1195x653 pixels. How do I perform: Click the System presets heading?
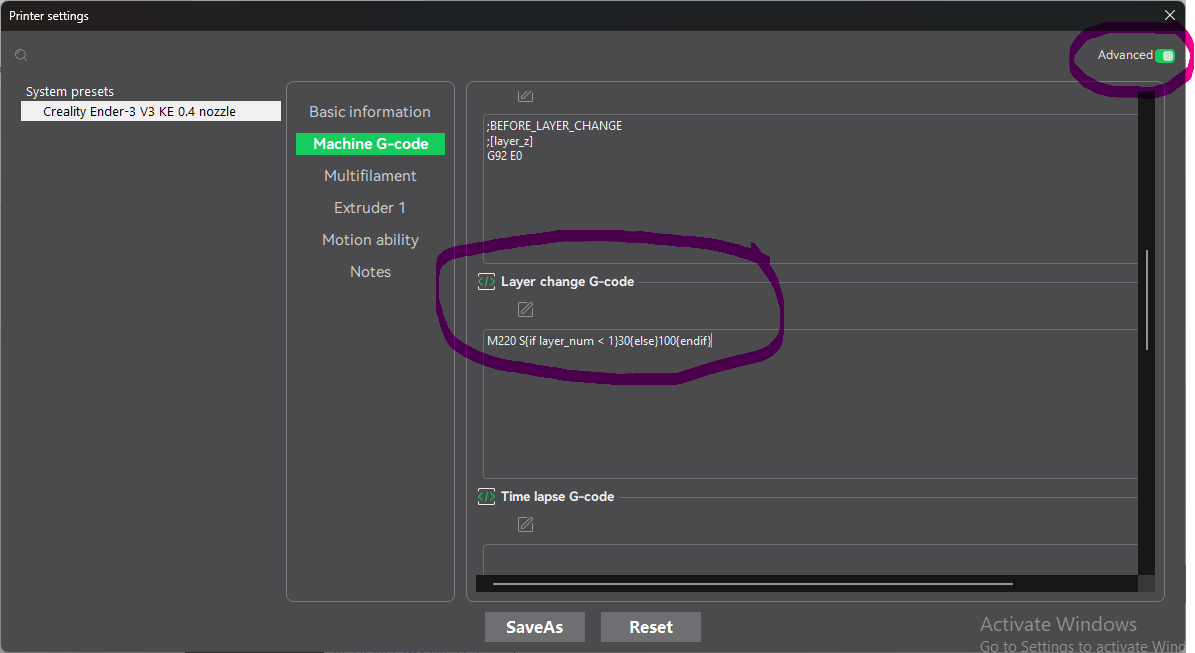click(69, 91)
